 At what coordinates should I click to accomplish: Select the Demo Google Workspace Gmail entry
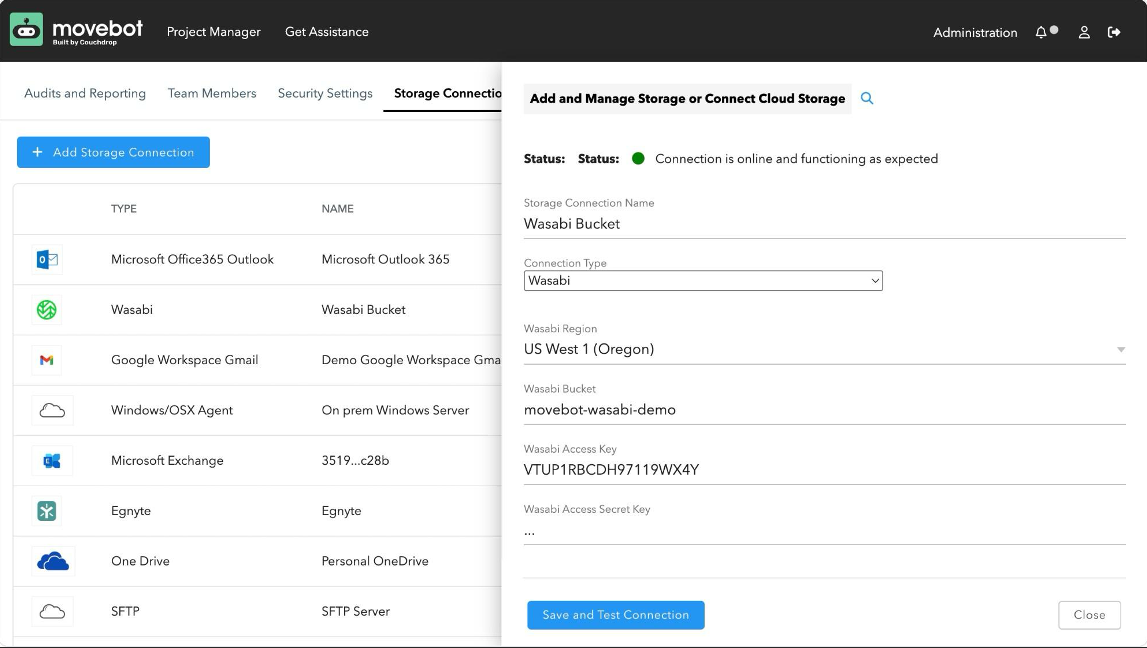[x=411, y=360]
